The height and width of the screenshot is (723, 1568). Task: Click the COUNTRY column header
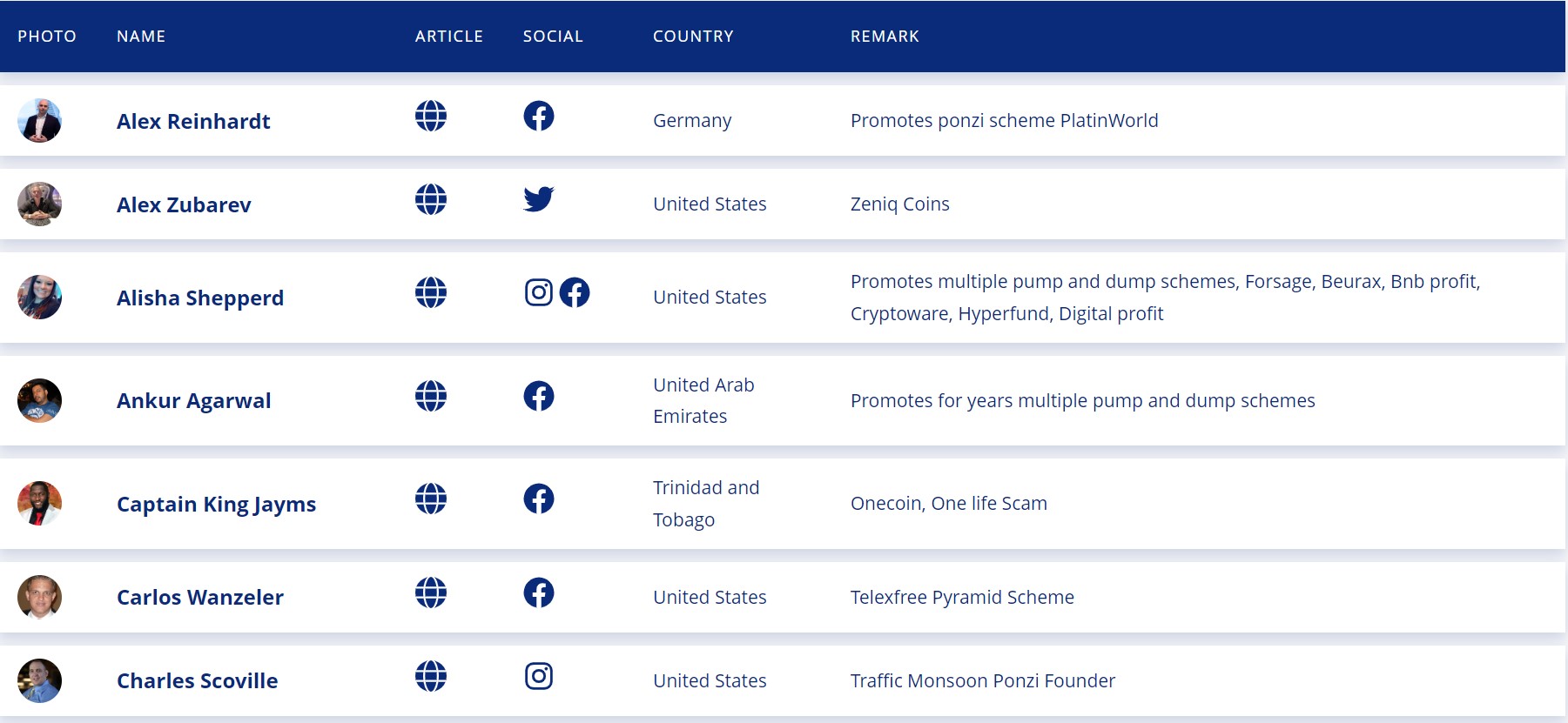coord(694,37)
